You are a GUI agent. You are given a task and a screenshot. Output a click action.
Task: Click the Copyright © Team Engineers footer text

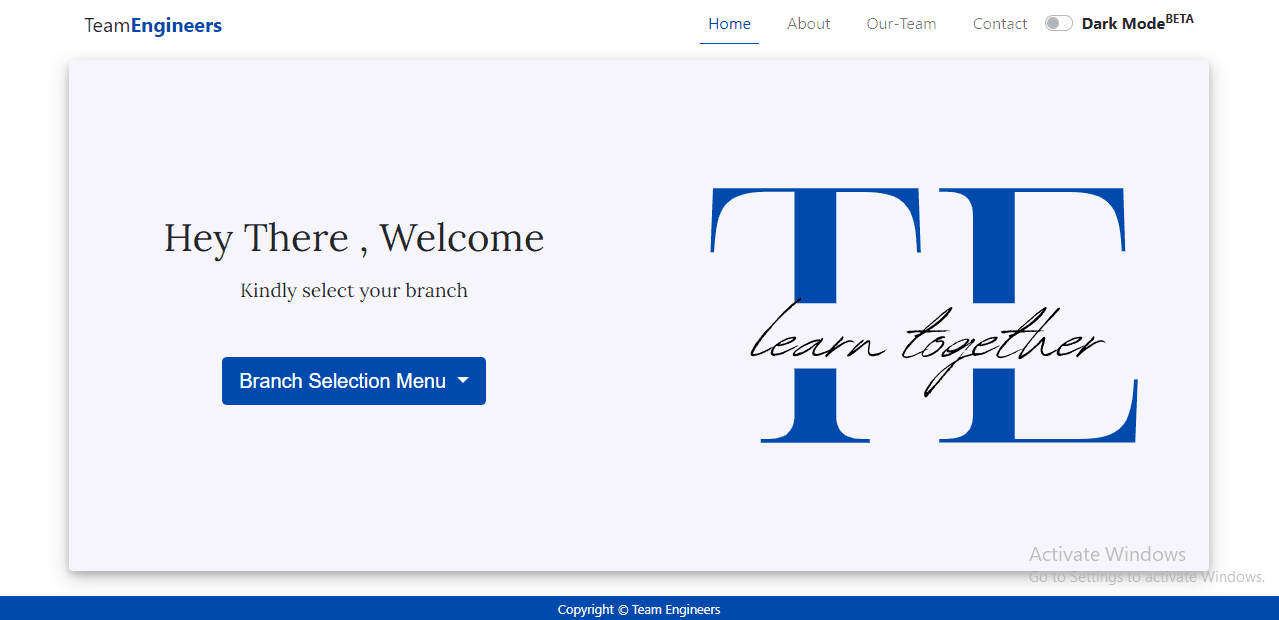pos(639,609)
